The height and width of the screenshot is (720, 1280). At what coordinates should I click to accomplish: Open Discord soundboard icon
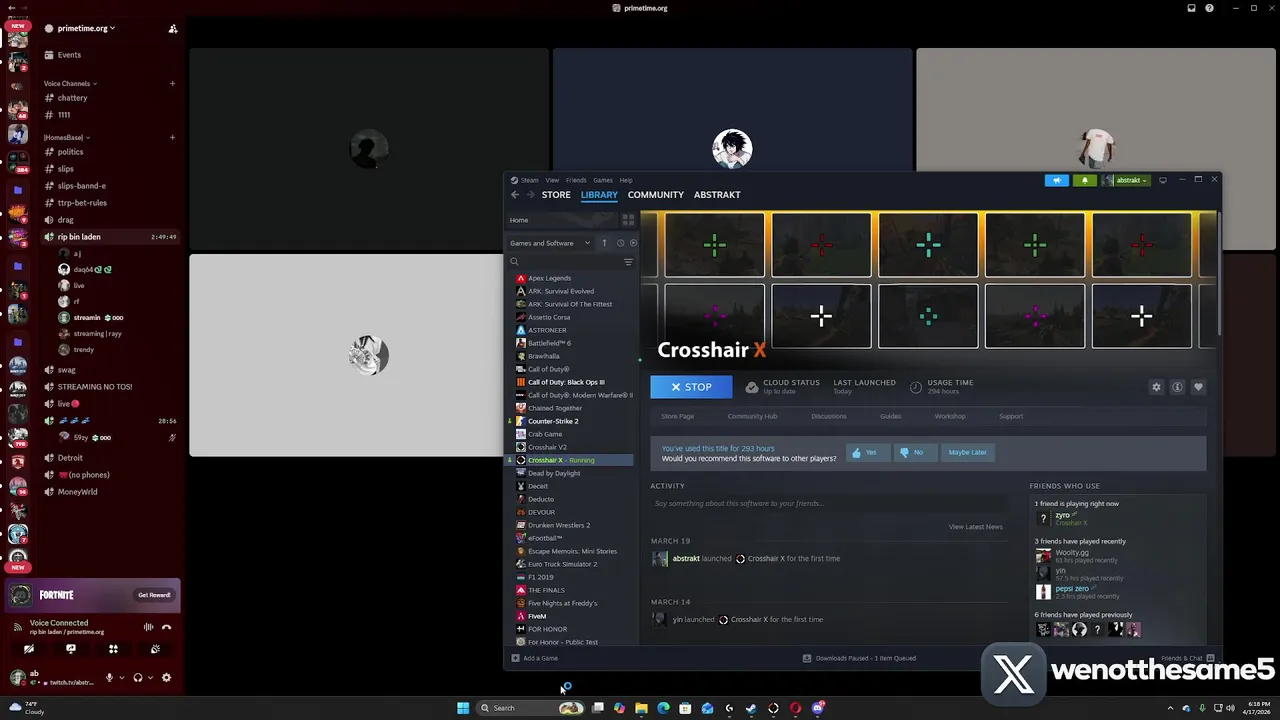[x=155, y=649]
